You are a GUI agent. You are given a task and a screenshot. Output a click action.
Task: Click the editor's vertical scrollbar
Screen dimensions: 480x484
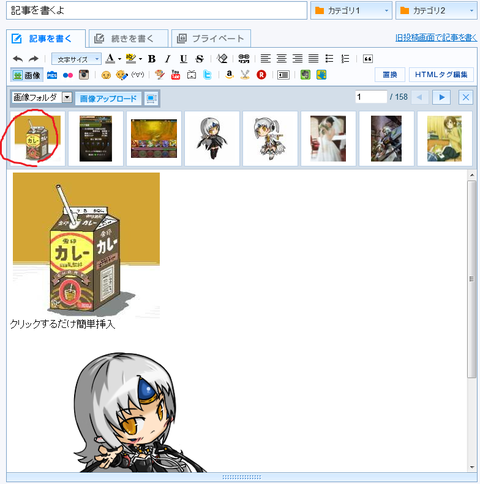[472, 279]
